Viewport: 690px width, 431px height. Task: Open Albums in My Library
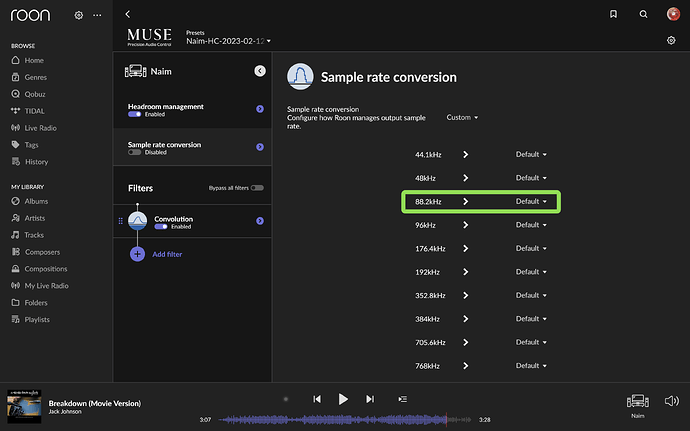(x=29, y=201)
